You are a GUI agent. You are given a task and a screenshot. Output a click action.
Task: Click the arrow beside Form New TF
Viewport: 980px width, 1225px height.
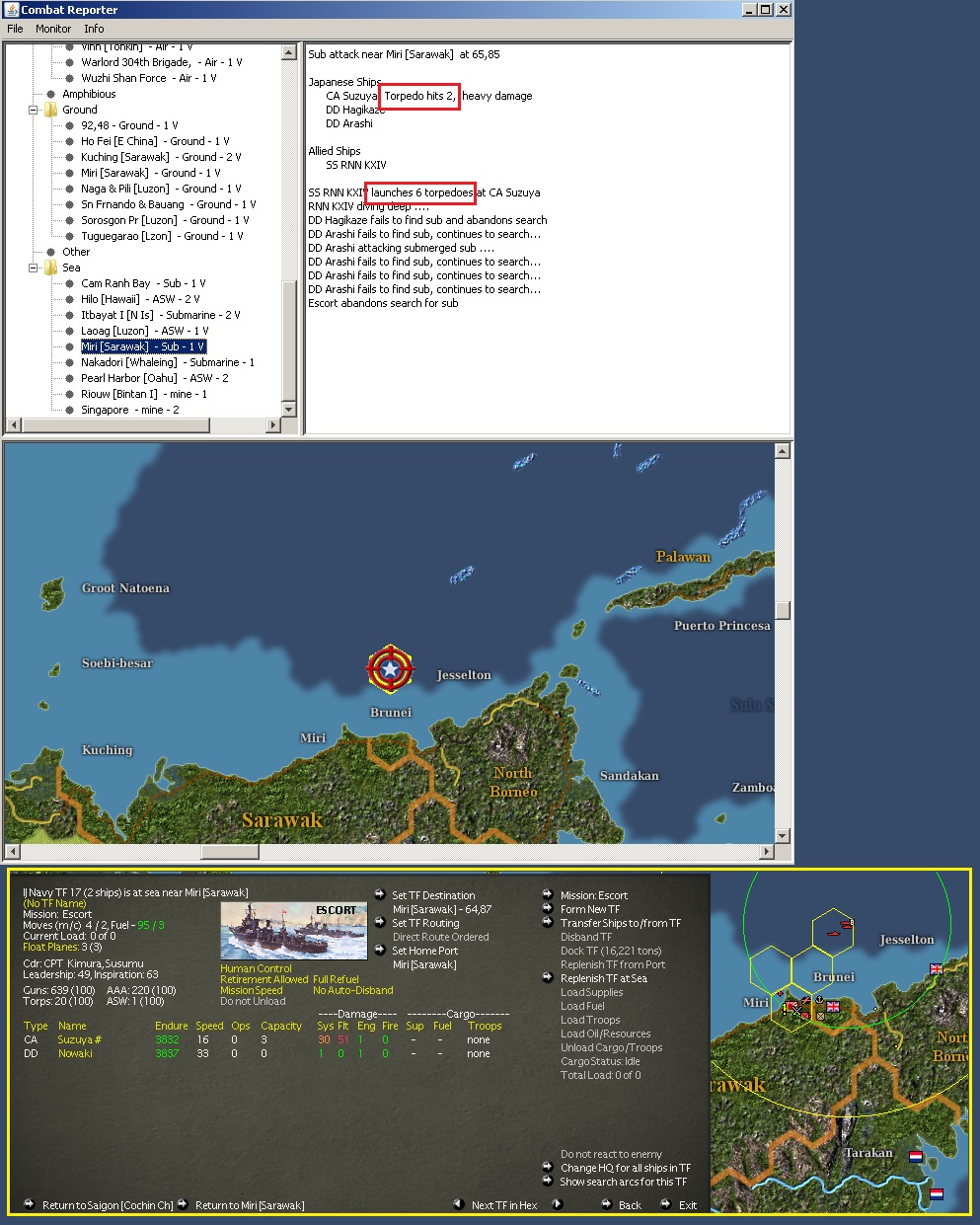pyautogui.click(x=548, y=908)
